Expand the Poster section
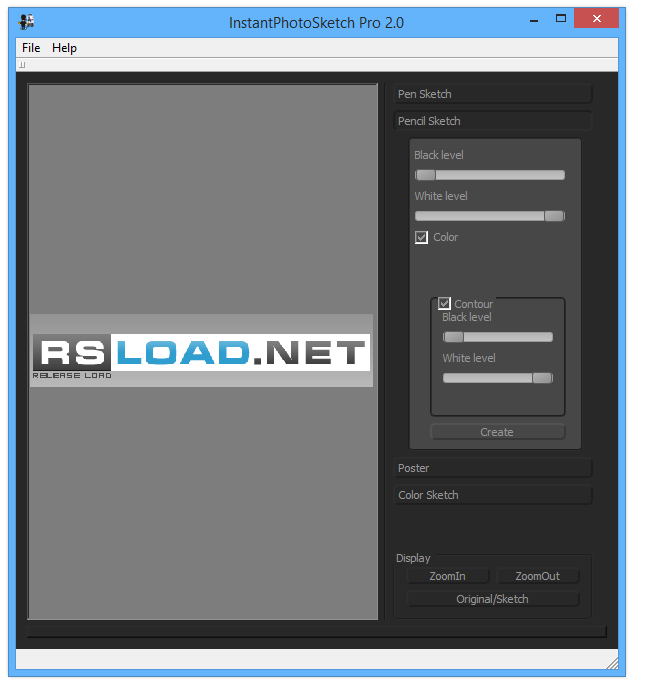This screenshot has height=689, width=648. tap(492, 468)
